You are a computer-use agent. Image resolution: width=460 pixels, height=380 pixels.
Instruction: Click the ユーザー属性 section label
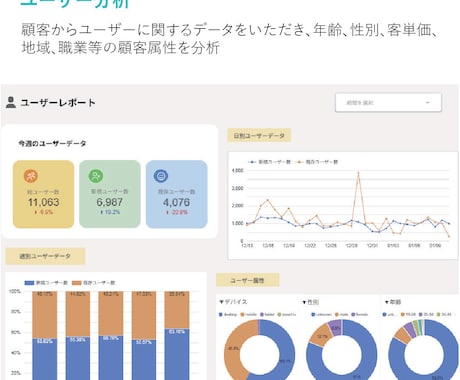(x=247, y=280)
